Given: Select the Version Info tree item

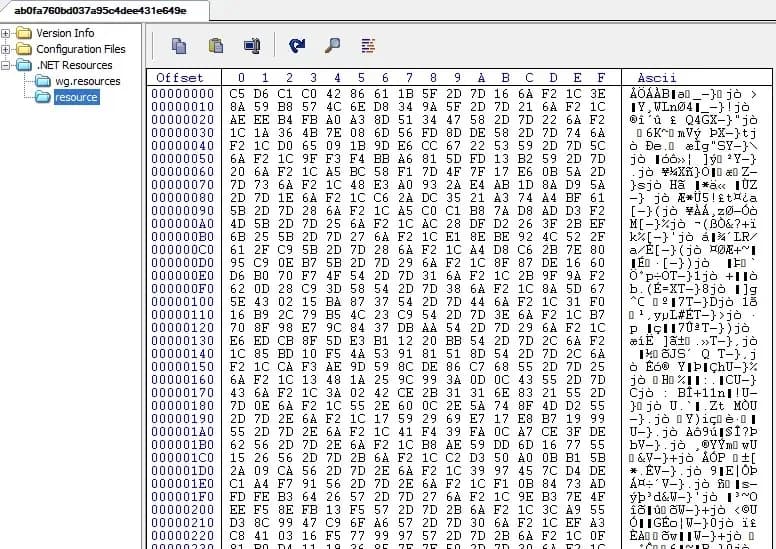Looking at the screenshot, I should pyautogui.click(x=65, y=33).
